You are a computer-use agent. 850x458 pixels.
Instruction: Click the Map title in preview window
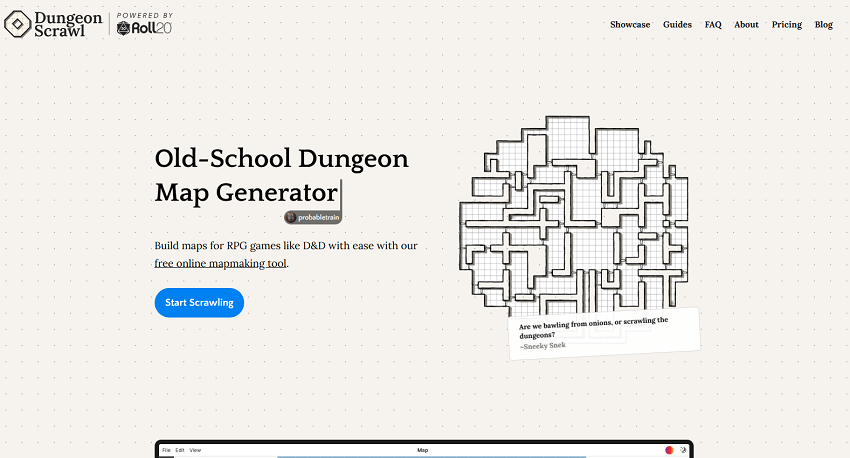point(422,451)
